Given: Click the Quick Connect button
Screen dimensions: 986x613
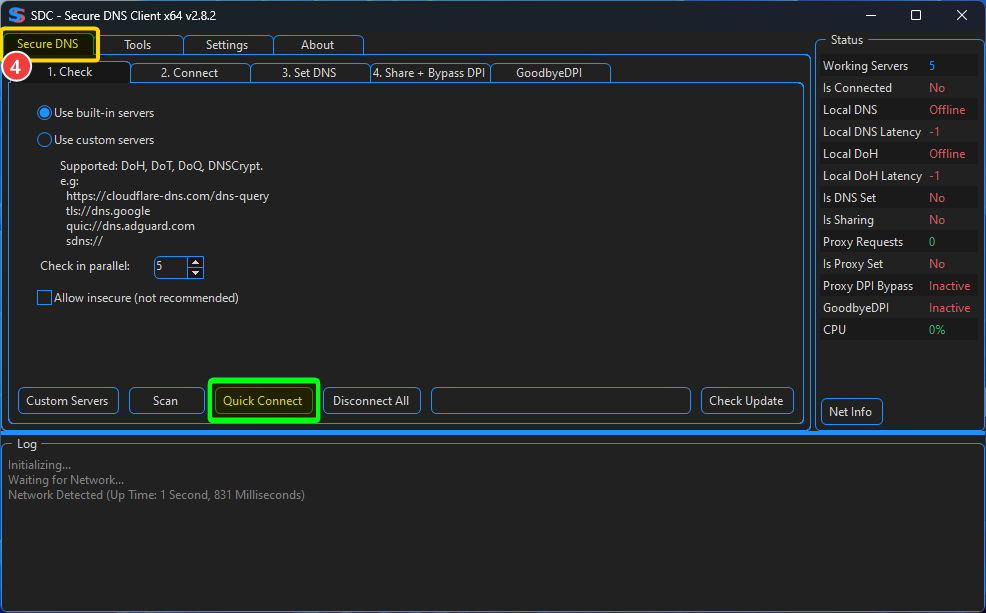Looking at the screenshot, I should coord(263,400).
